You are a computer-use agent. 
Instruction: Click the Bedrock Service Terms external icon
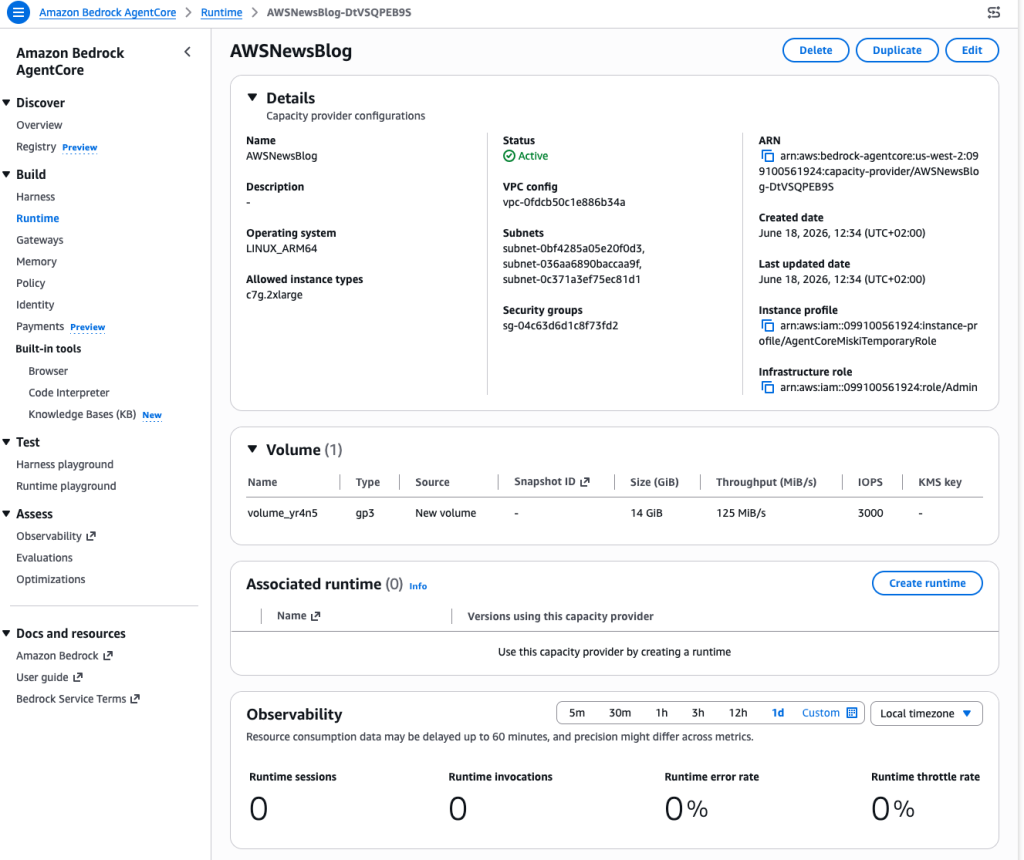pyautogui.click(x=135, y=699)
